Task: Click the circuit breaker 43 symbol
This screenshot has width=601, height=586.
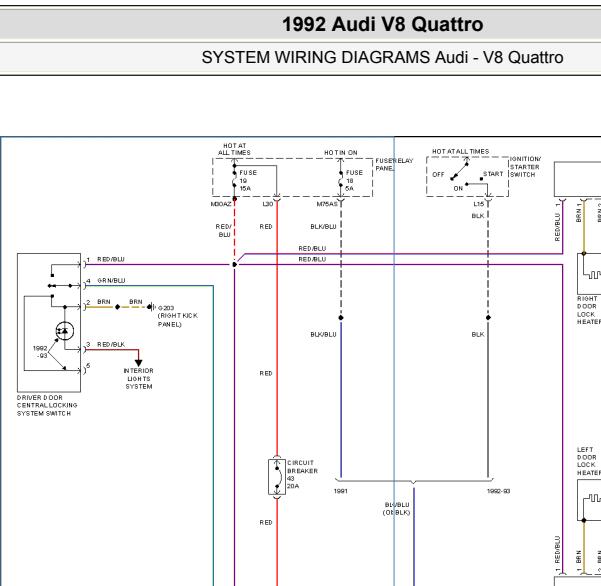Action: tap(277, 477)
